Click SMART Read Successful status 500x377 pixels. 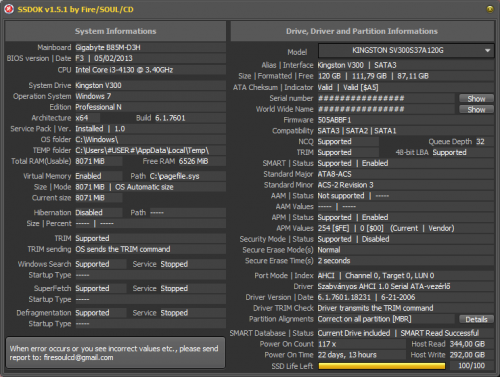coord(440,333)
